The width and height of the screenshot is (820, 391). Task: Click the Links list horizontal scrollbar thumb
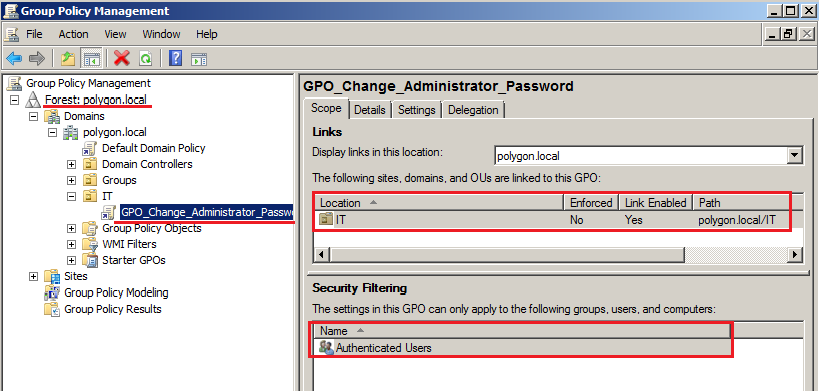tap(506, 255)
